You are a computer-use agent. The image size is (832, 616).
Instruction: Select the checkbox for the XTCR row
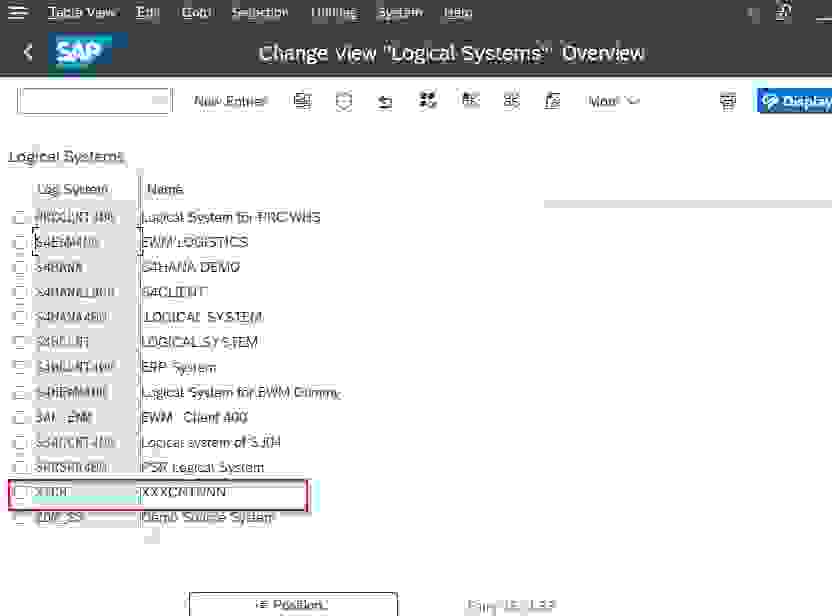point(20,492)
